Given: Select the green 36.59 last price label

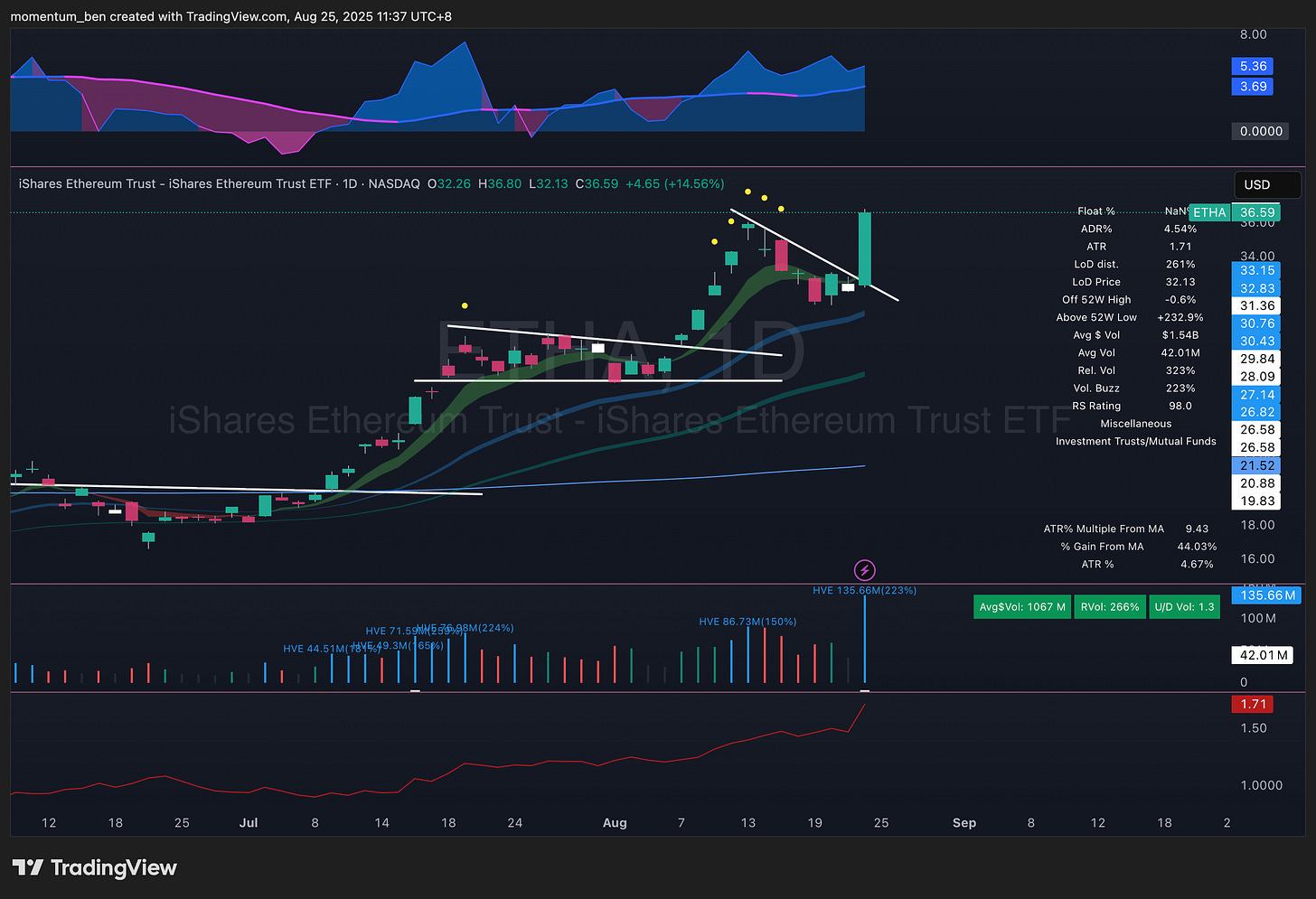Looking at the screenshot, I should click(1256, 212).
